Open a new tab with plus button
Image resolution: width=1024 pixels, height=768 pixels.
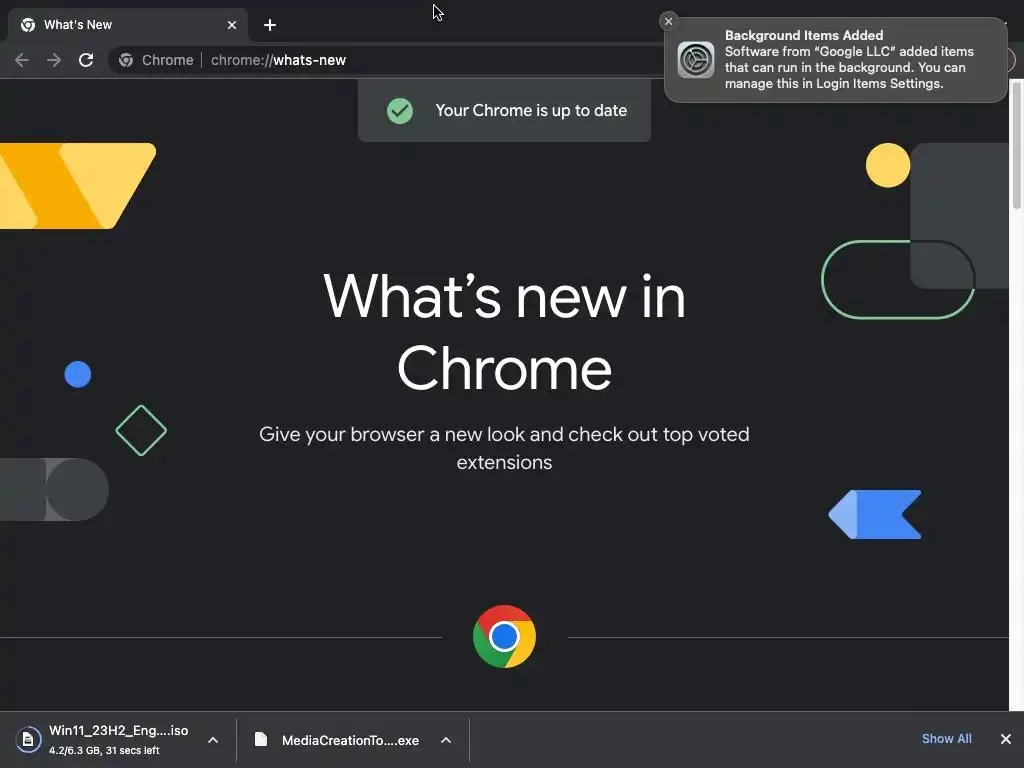point(270,25)
